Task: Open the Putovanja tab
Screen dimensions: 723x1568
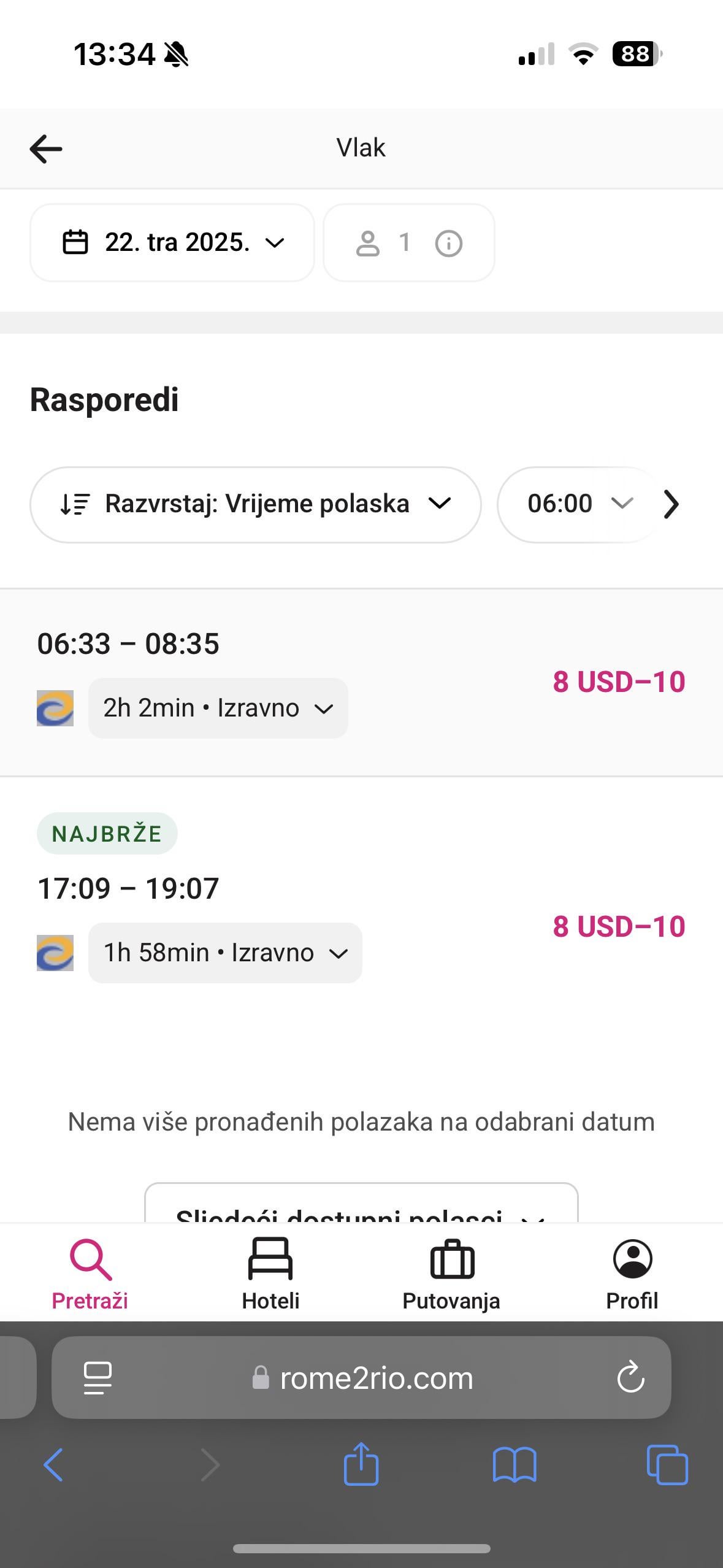Action: [x=451, y=1274]
